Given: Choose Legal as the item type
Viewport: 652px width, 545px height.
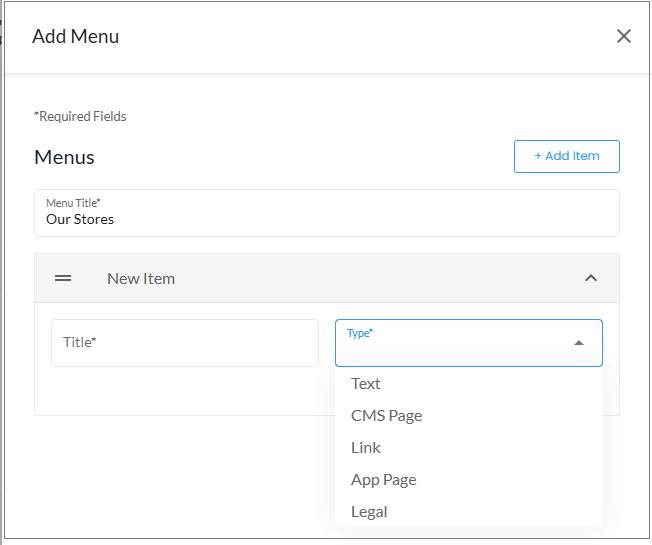Looking at the screenshot, I should tap(369, 511).
